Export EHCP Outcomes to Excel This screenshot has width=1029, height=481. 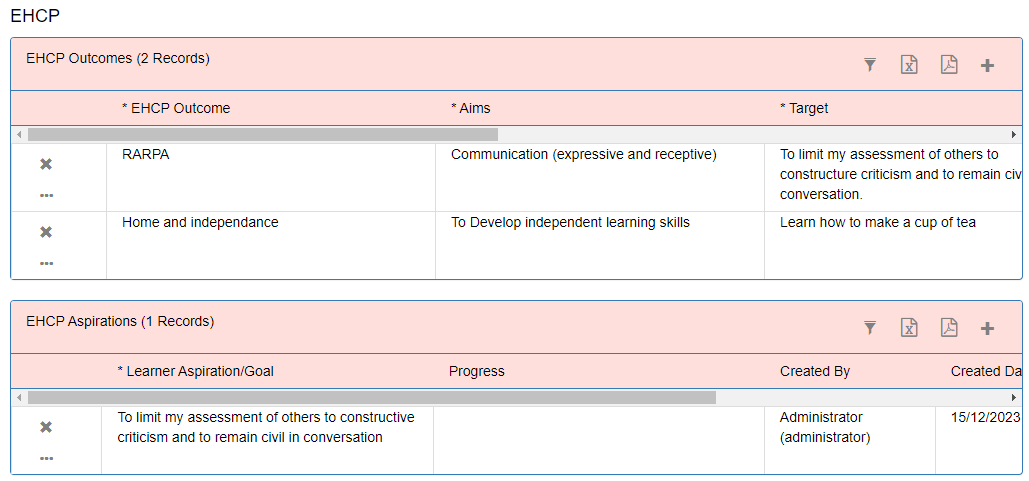pos(909,65)
